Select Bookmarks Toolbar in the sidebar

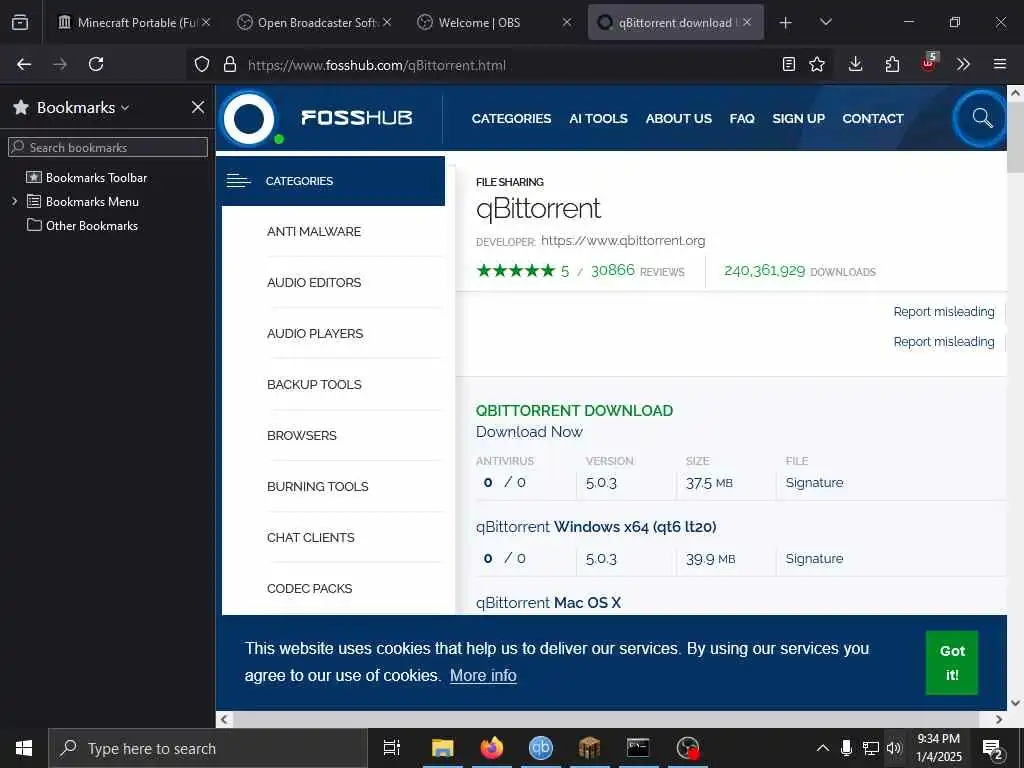coord(96,177)
